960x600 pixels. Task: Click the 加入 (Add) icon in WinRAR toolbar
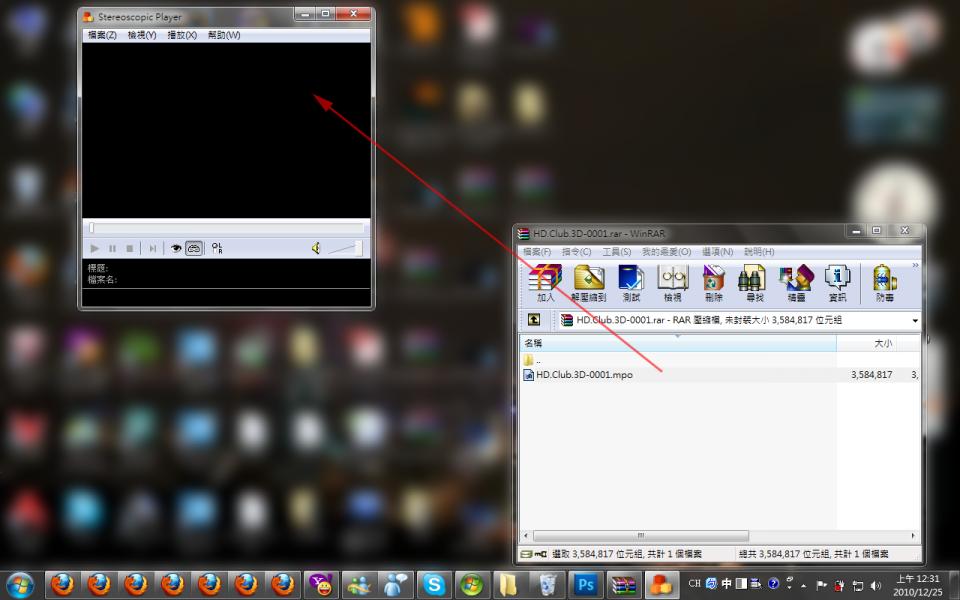coord(546,283)
